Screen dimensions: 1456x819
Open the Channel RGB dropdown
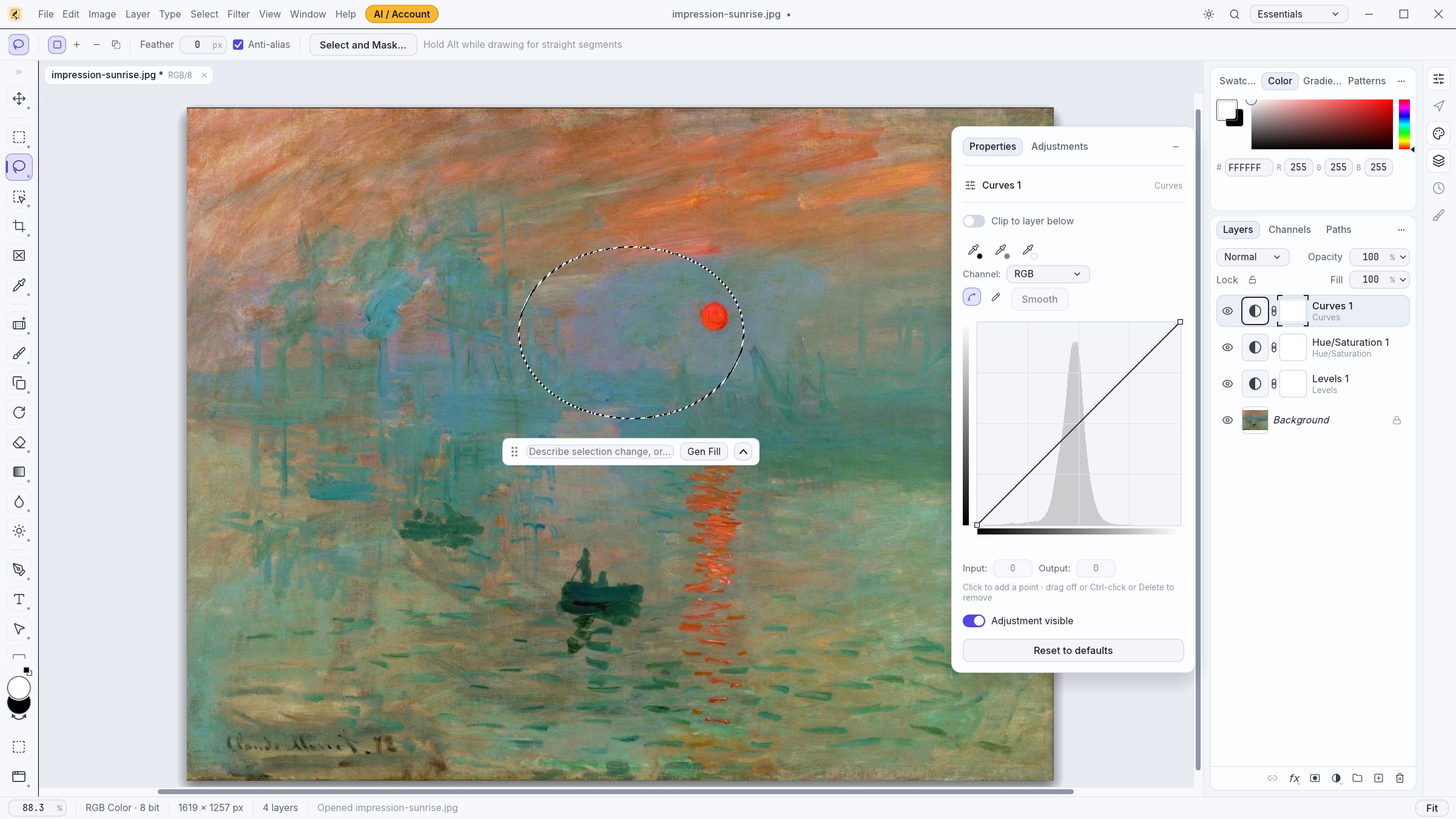coord(1048,274)
